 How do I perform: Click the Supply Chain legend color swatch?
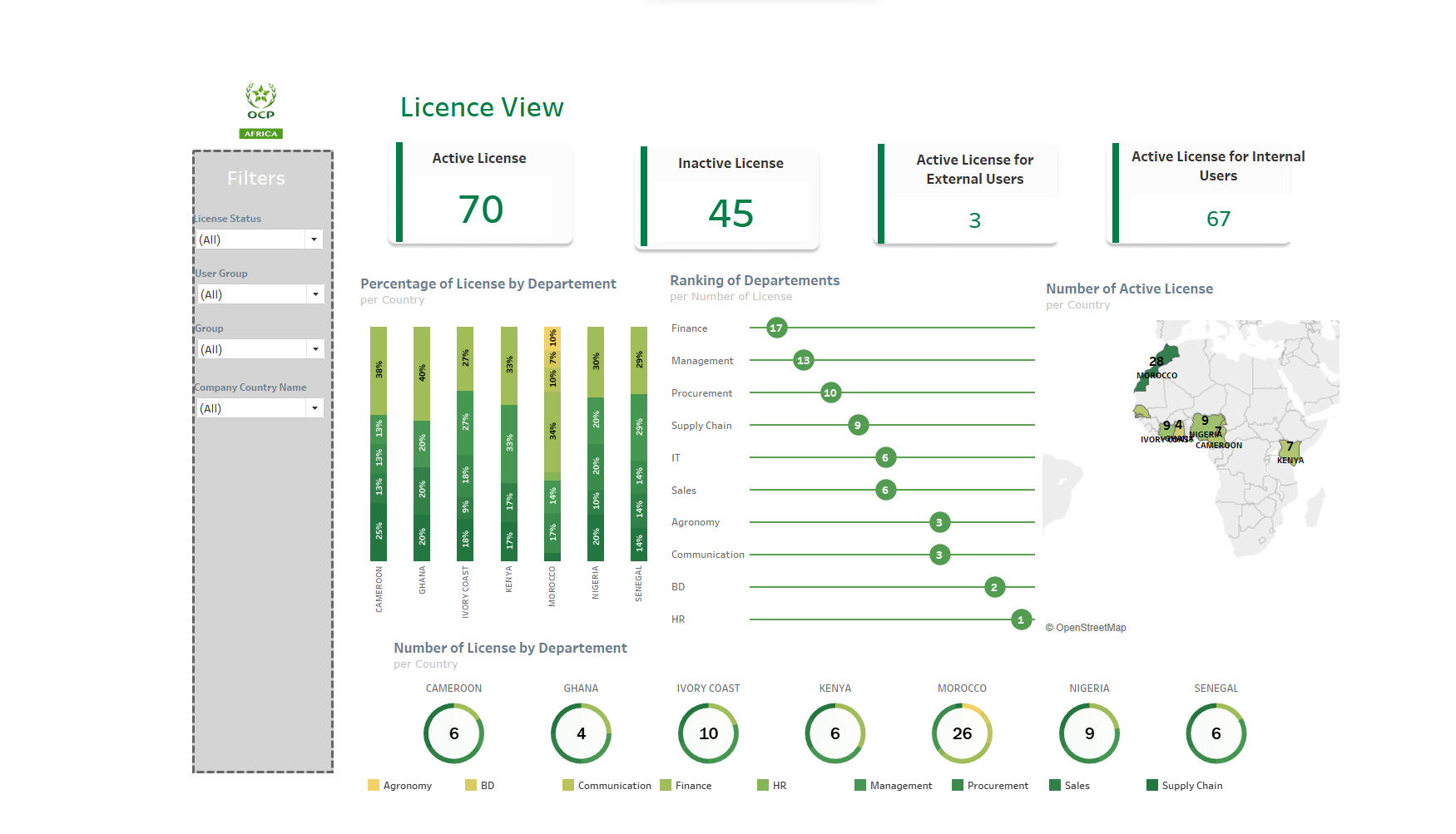click(x=1152, y=785)
